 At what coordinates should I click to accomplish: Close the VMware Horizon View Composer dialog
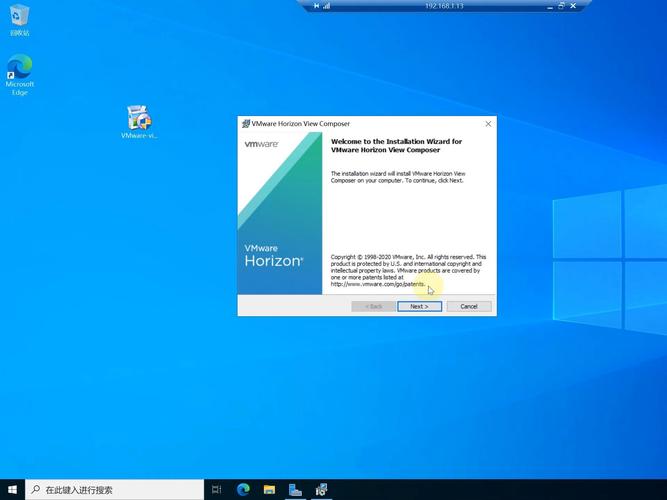click(x=488, y=124)
